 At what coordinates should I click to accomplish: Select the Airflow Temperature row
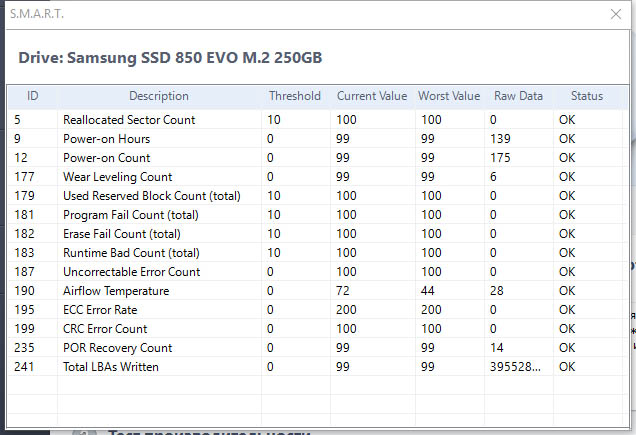click(x=316, y=291)
